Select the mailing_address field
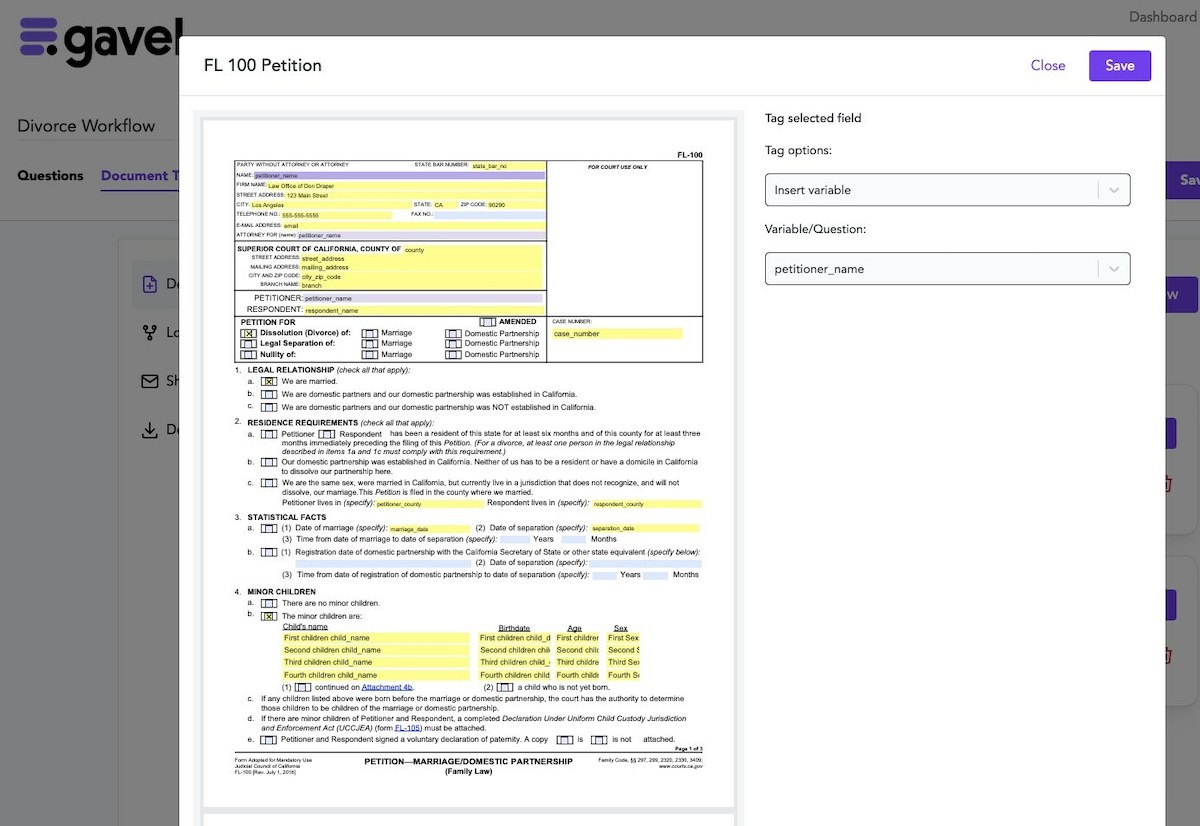Screen dimensions: 1200x826 pyautogui.click(x=421, y=268)
